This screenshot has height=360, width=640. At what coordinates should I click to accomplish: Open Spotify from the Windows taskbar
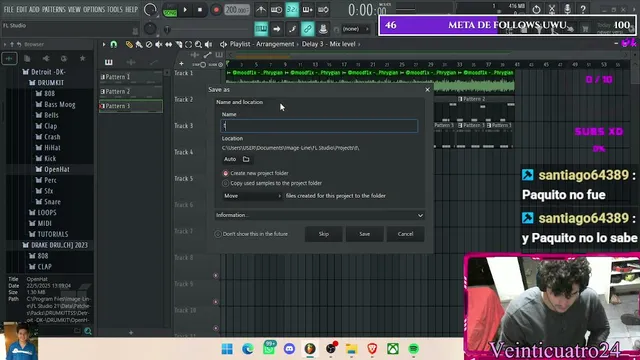coord(413,349)
